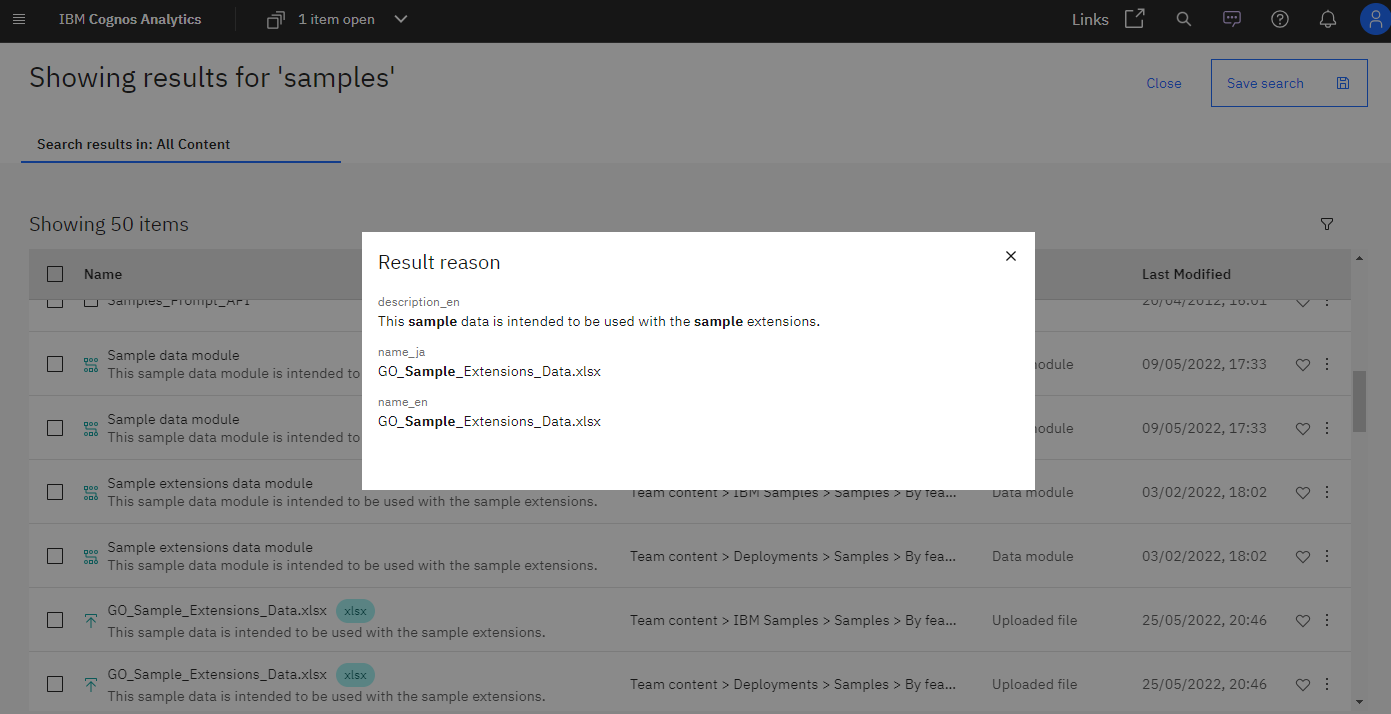1391x714 pixels.
Task: Click scrollbar down arrow of results list
Action: pyautogui.click(x=1359, y=702)
